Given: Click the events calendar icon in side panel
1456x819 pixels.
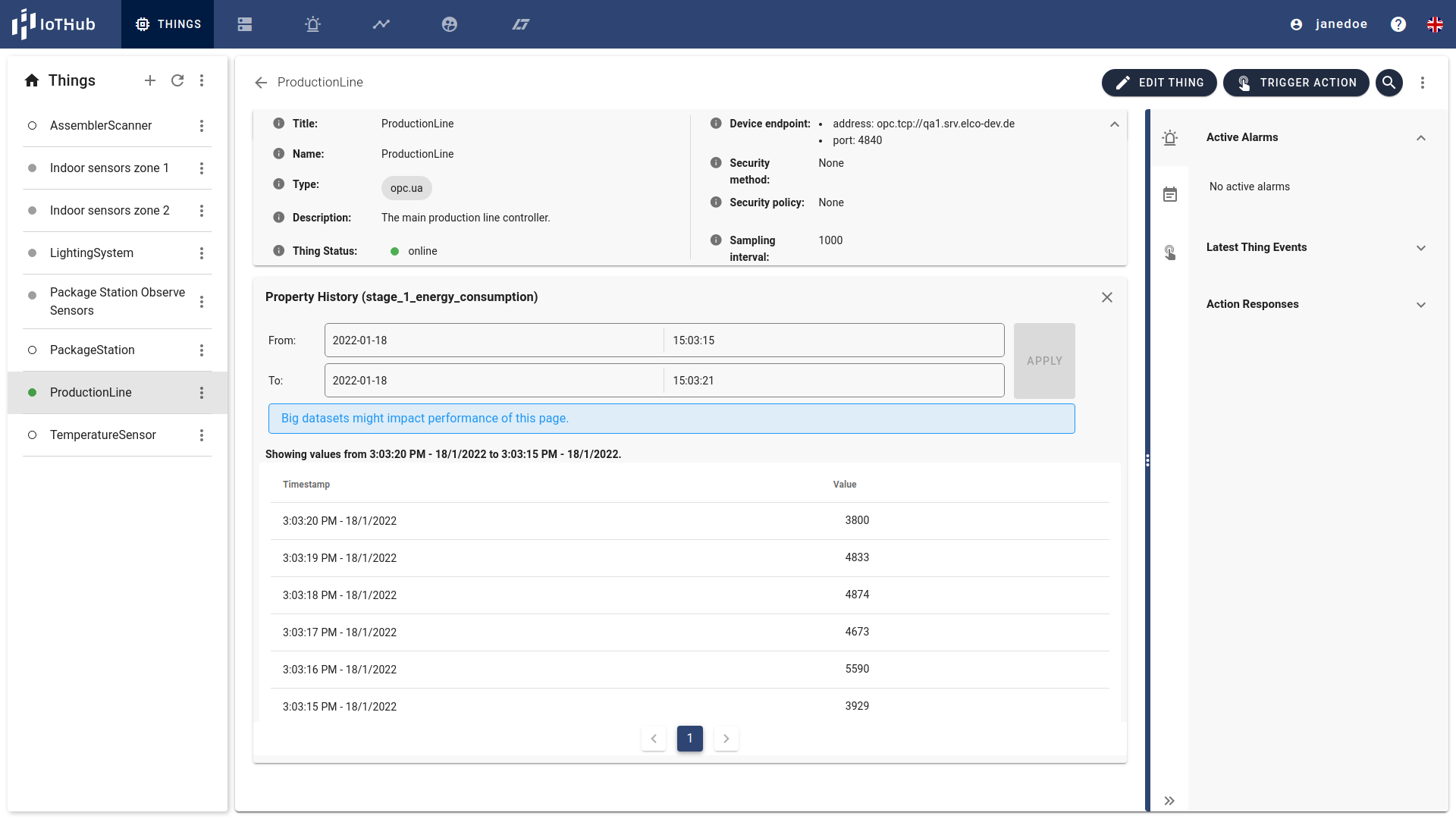Looking at the screenshot, I should click(1170, 195).
